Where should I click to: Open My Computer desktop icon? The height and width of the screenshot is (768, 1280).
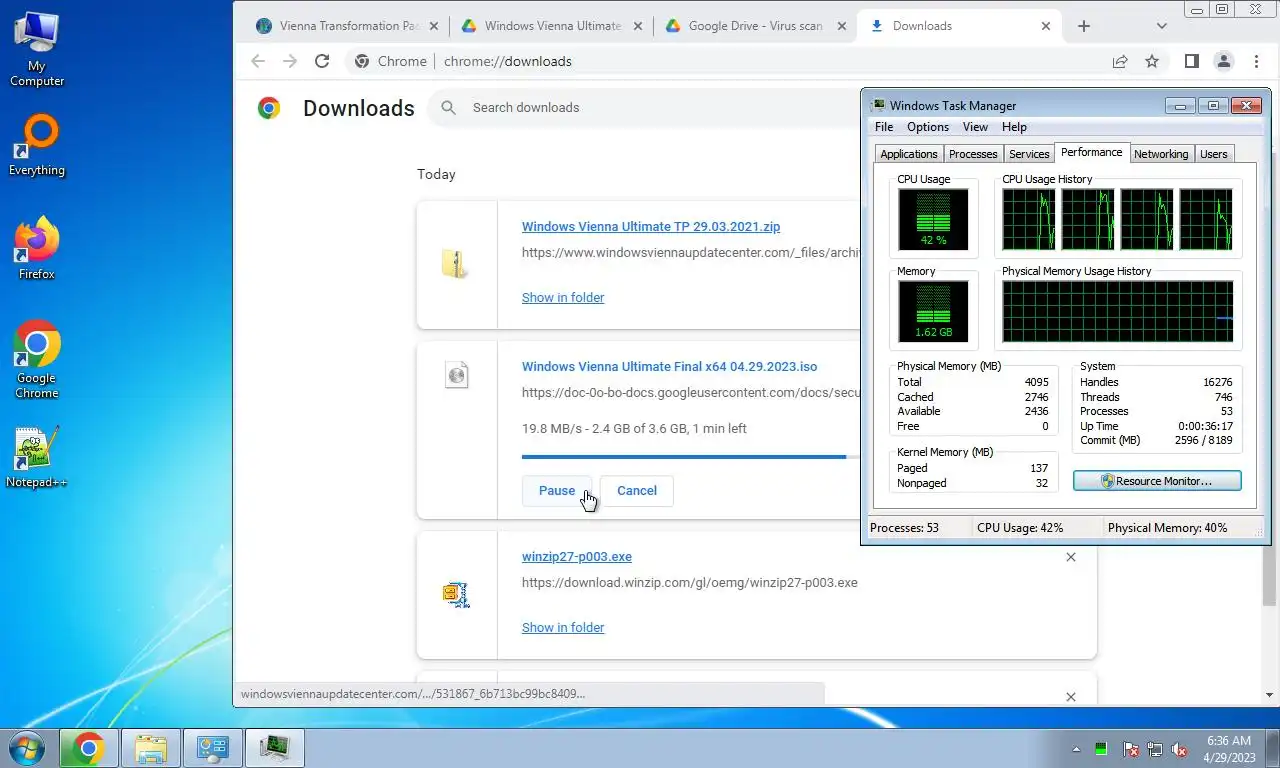pos(37,50)
